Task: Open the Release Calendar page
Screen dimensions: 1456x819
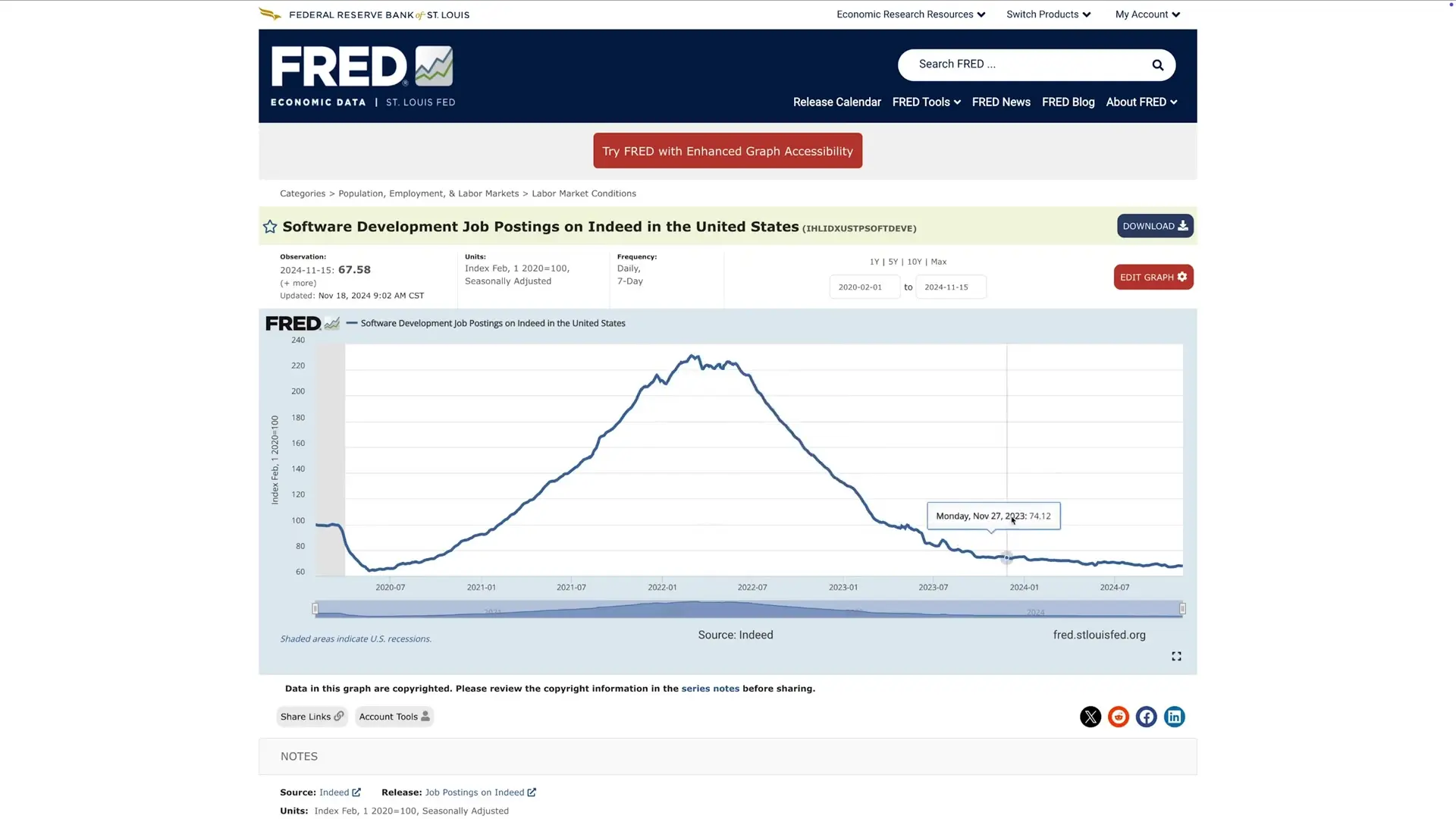Action: click(836, 102)
